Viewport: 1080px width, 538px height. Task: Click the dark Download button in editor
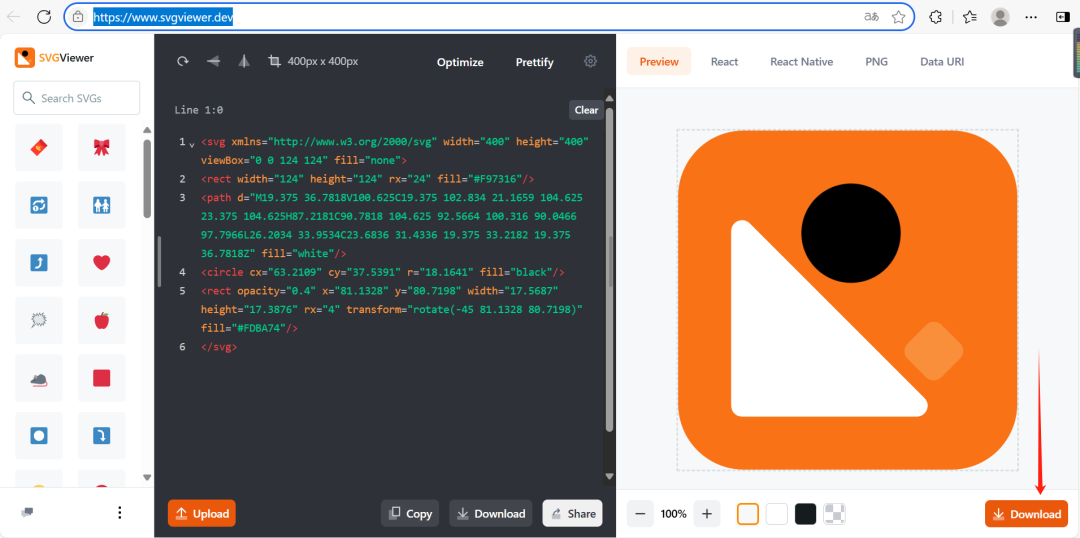click(491, 513)
